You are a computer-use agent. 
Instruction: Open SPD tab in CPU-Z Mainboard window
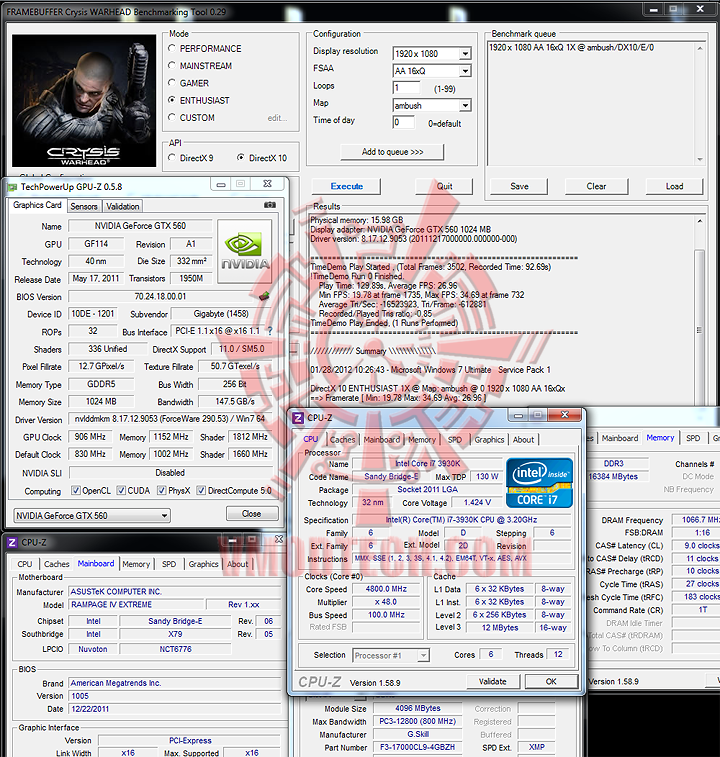[169, 564]
